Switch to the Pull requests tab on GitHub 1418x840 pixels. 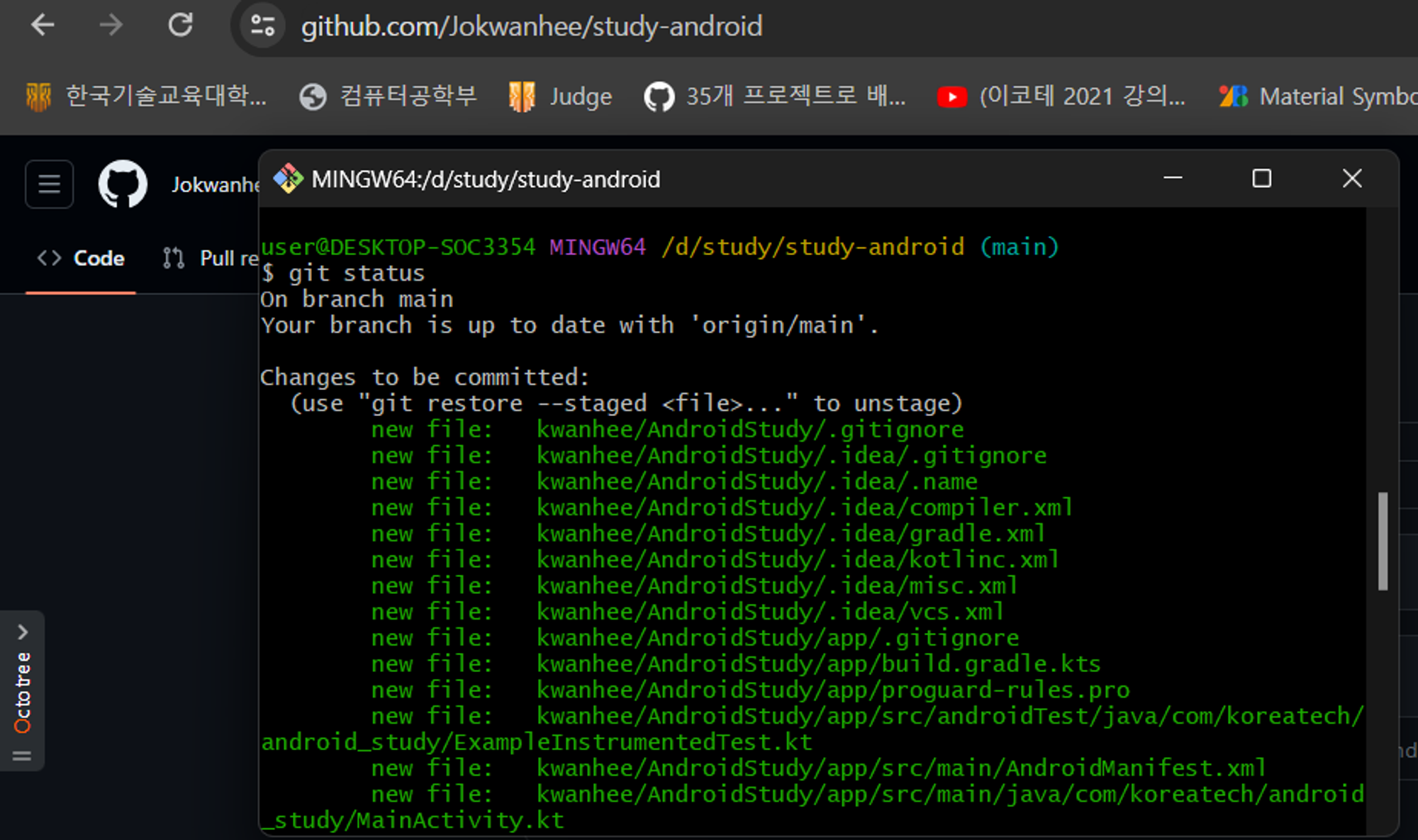(x=210, y=258)
